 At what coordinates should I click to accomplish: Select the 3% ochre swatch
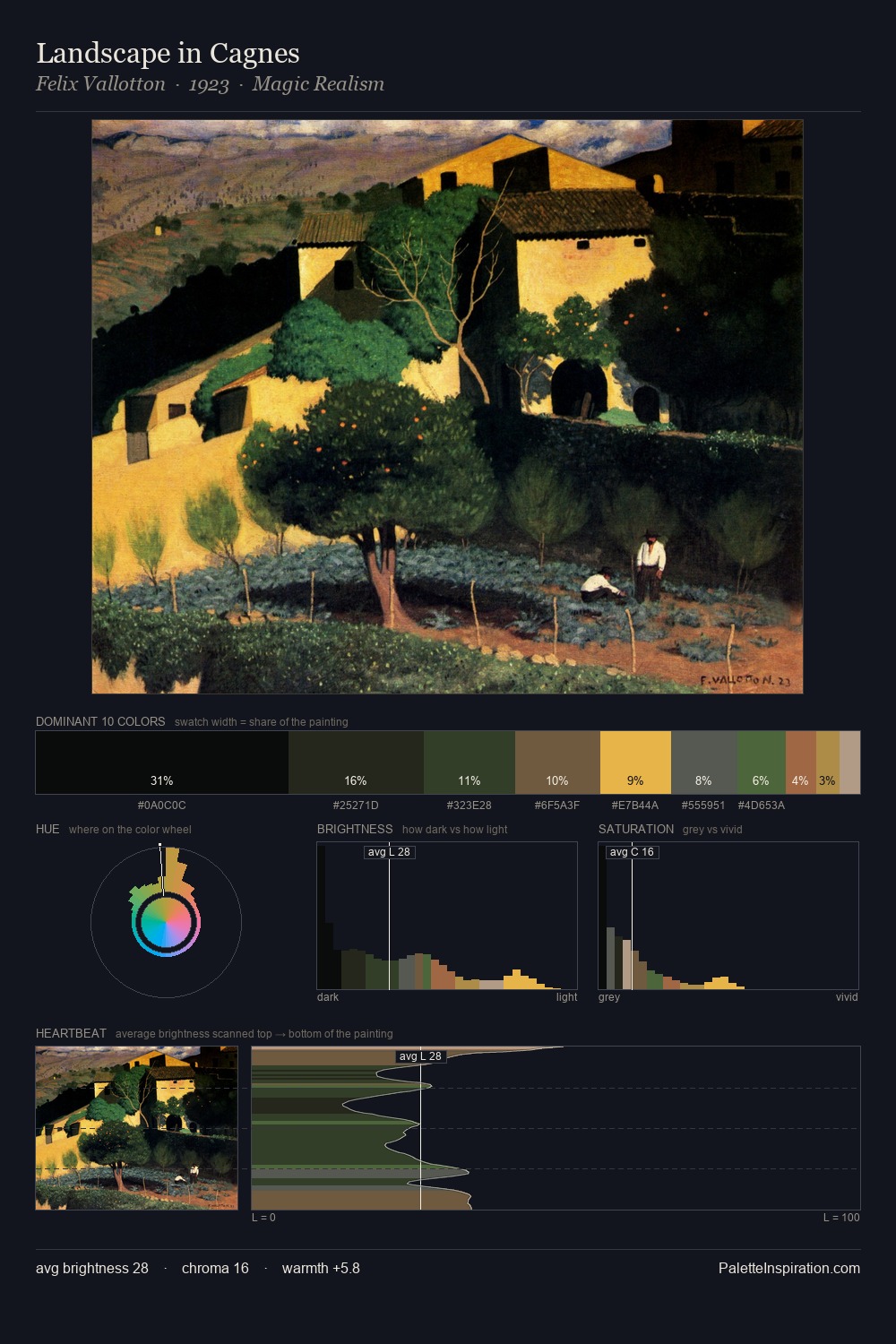pyautogui.click(x=828, y=762)
